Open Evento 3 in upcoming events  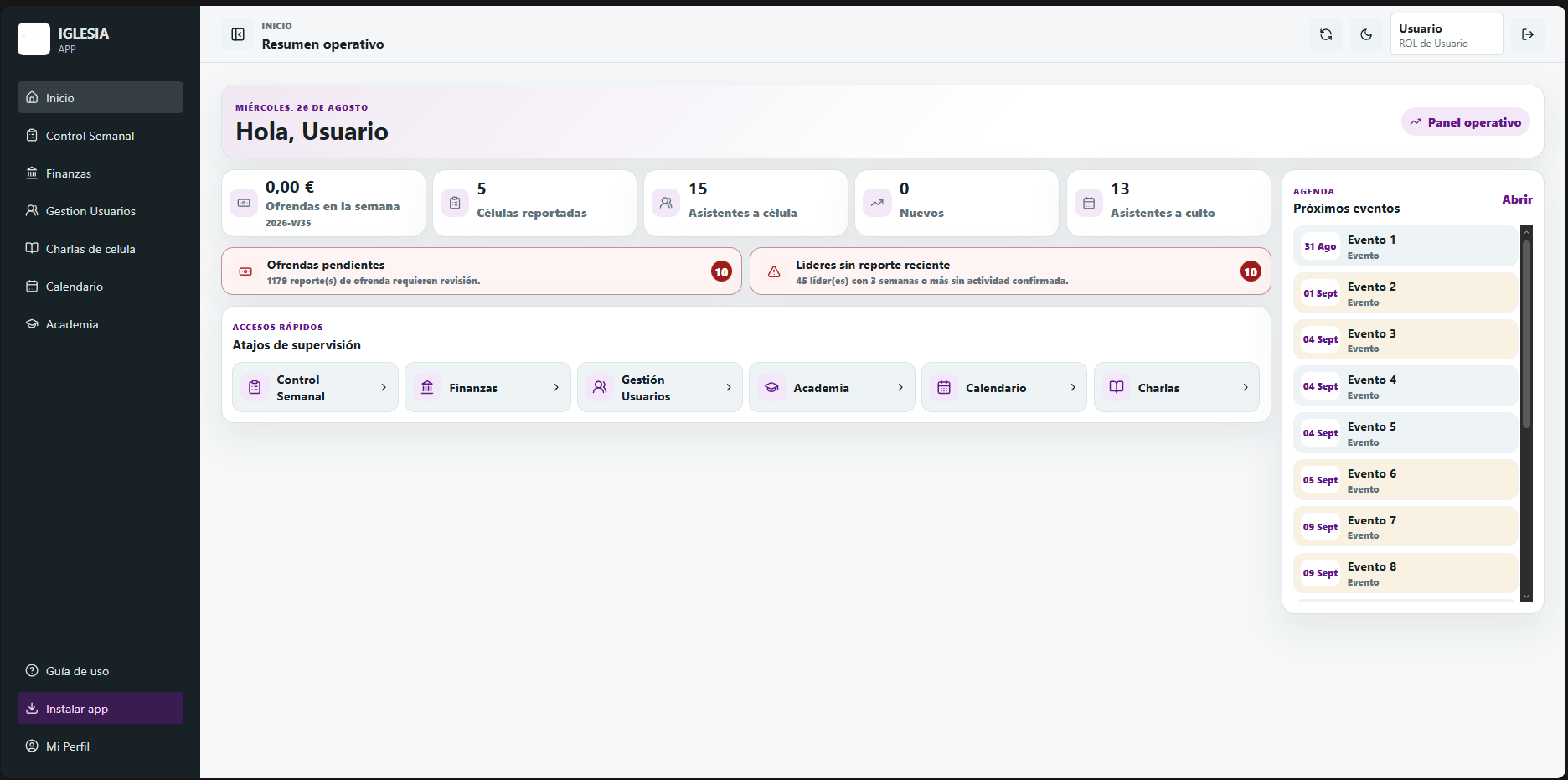tap(1406, 340)
